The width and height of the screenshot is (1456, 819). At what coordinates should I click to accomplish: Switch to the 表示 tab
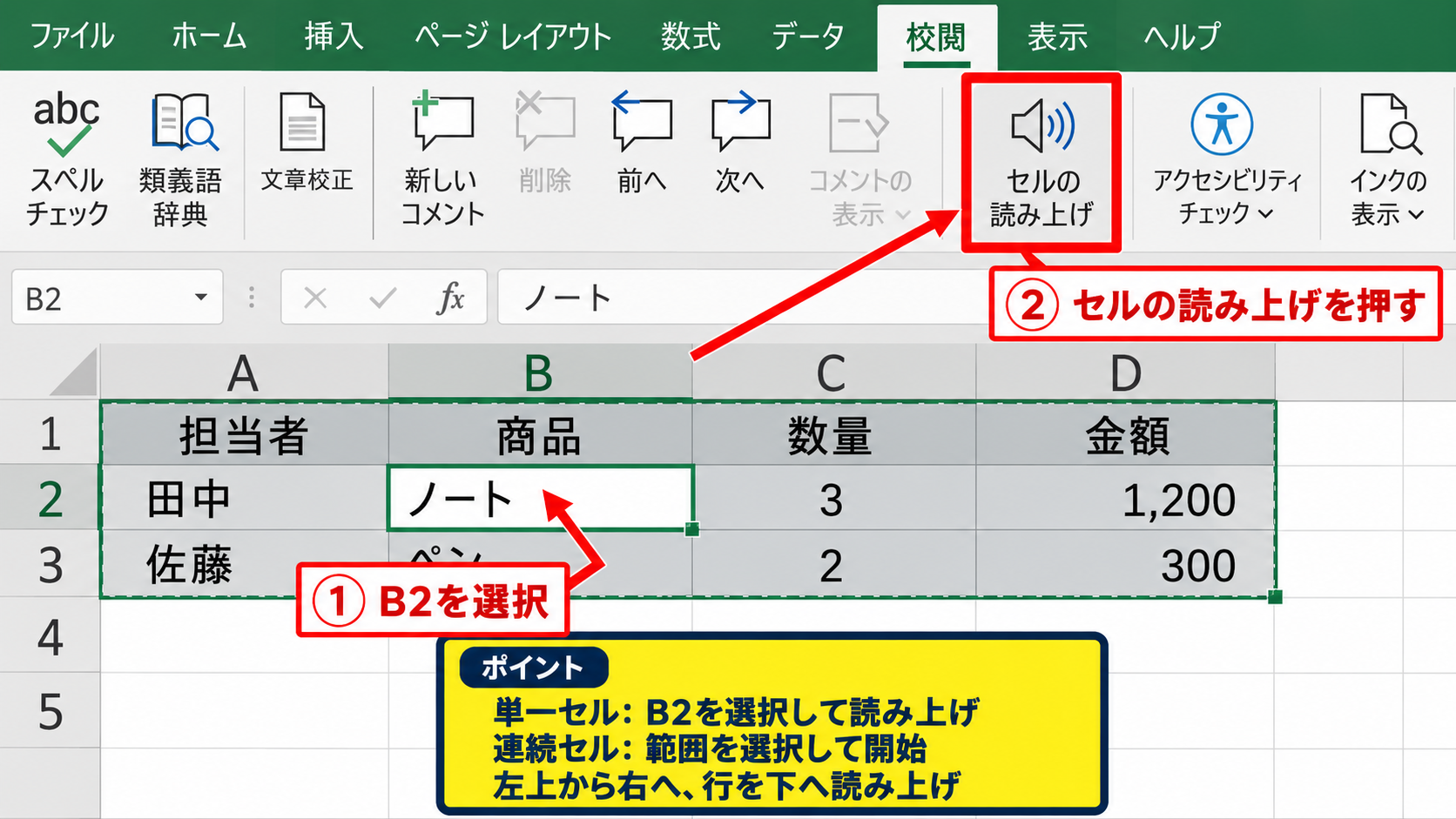click(x=1058, y=37)
